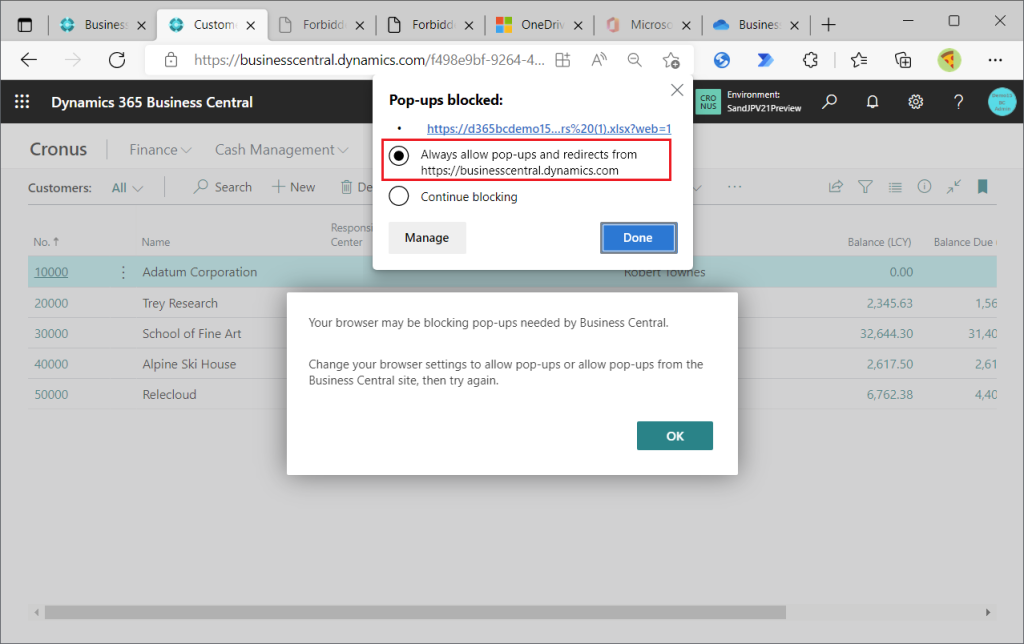Viewport: 1024px width, 644px height.
Task: Open the Customers All view dropdown
Action: (127, 188)
